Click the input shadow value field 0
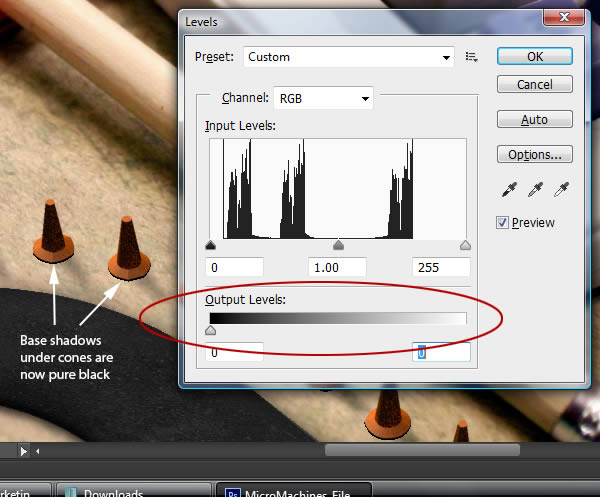The image size is (600, 497). [235, 267]
